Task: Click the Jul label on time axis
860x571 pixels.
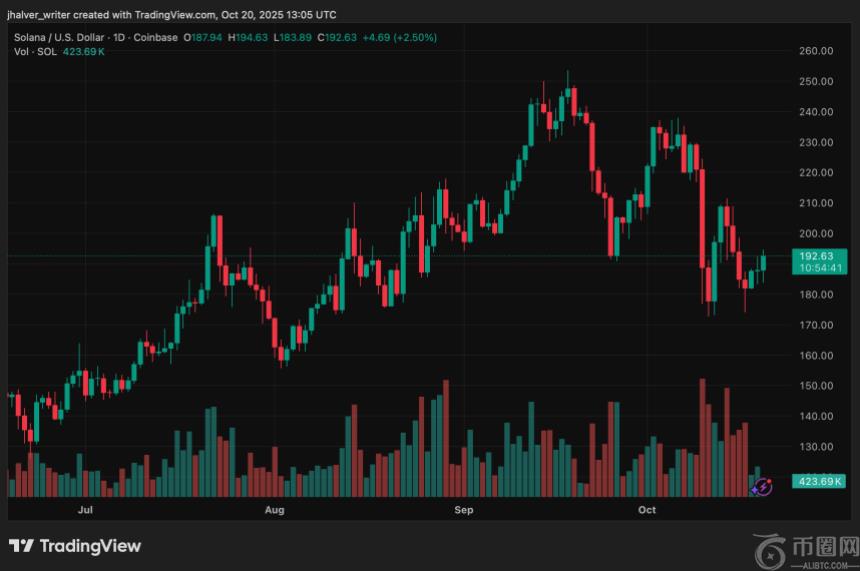Action: click(x=85, y=510)
